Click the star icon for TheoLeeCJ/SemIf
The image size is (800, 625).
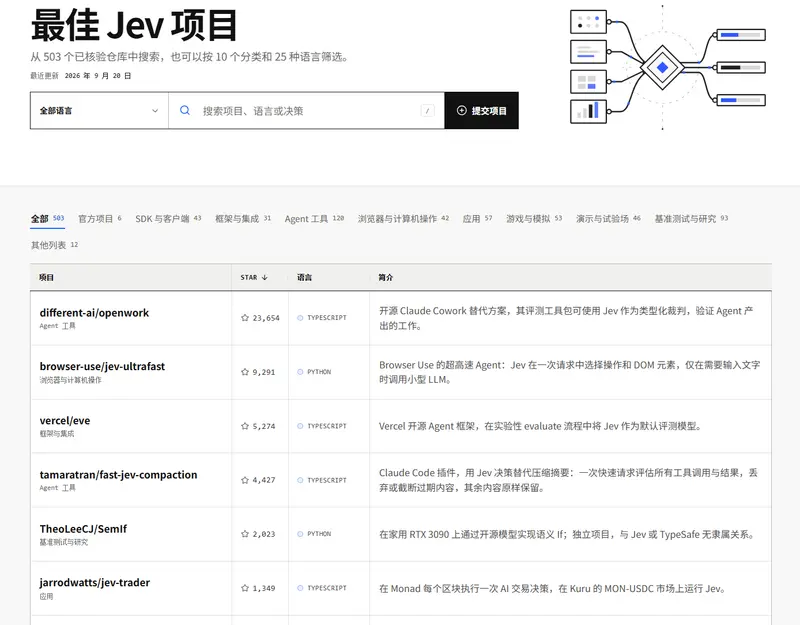(245, 534)
